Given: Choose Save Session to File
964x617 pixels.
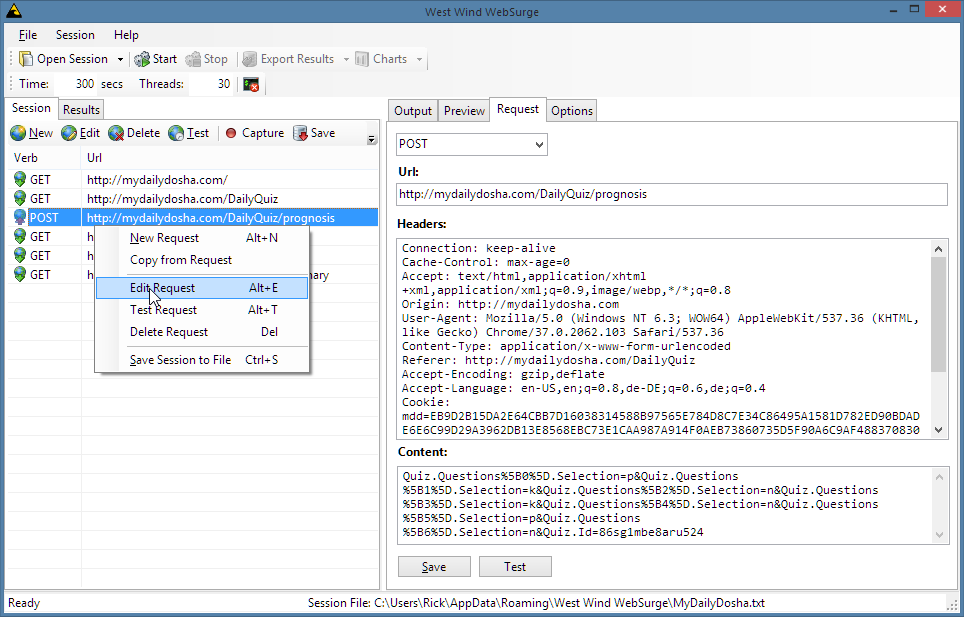Looking at the screenshot, I should 202,360.
